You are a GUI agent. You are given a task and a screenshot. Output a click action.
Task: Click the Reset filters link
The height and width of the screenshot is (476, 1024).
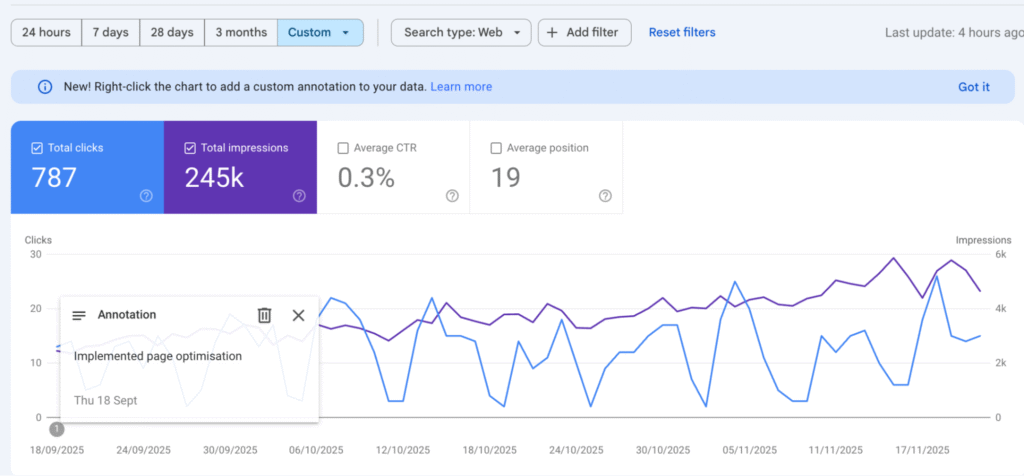point(682,32)
